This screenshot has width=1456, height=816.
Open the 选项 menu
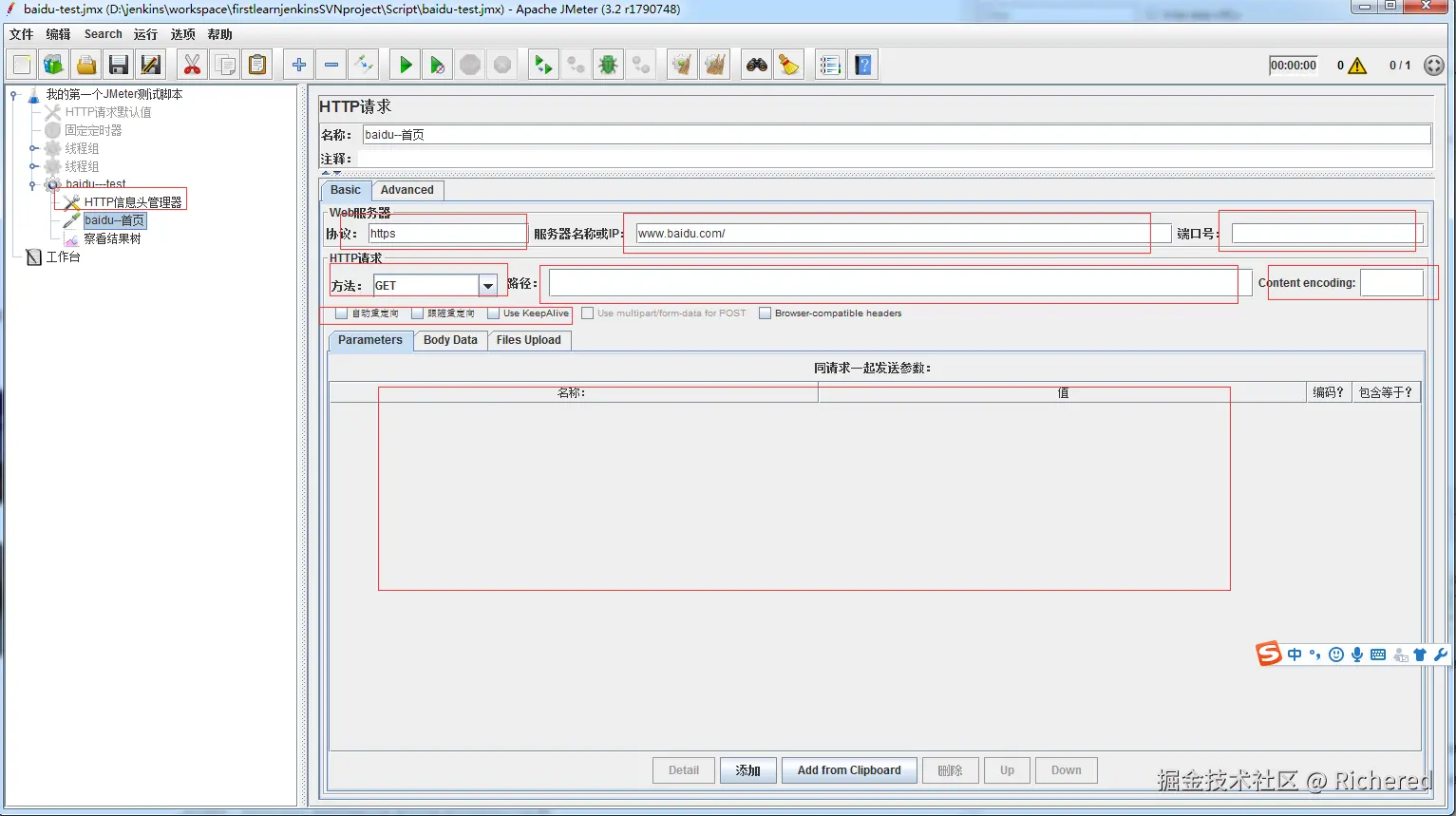(x=182, y=34)
